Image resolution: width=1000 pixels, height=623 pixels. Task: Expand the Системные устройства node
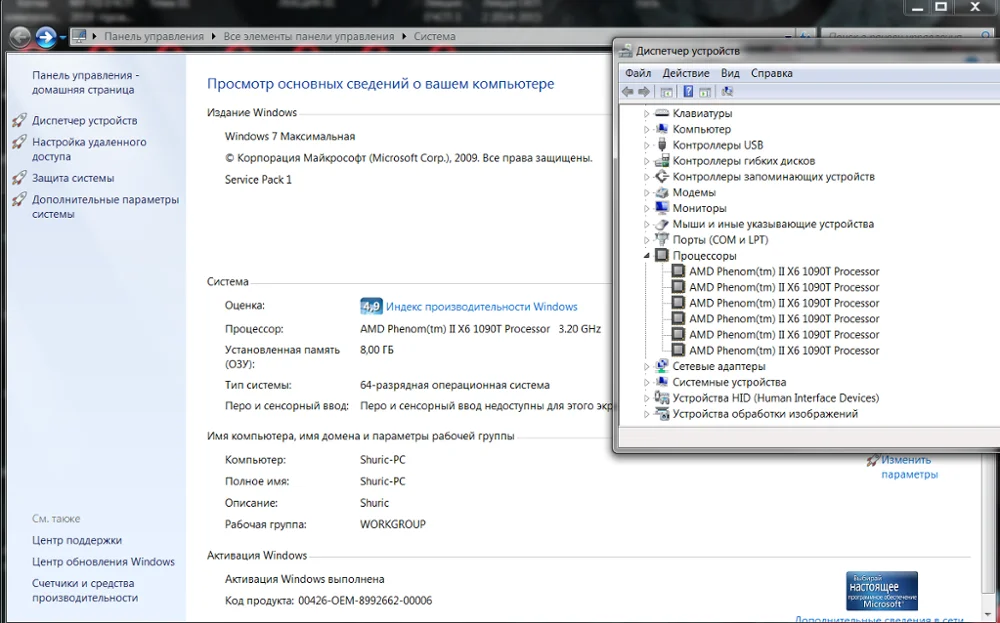coord(646,383)
